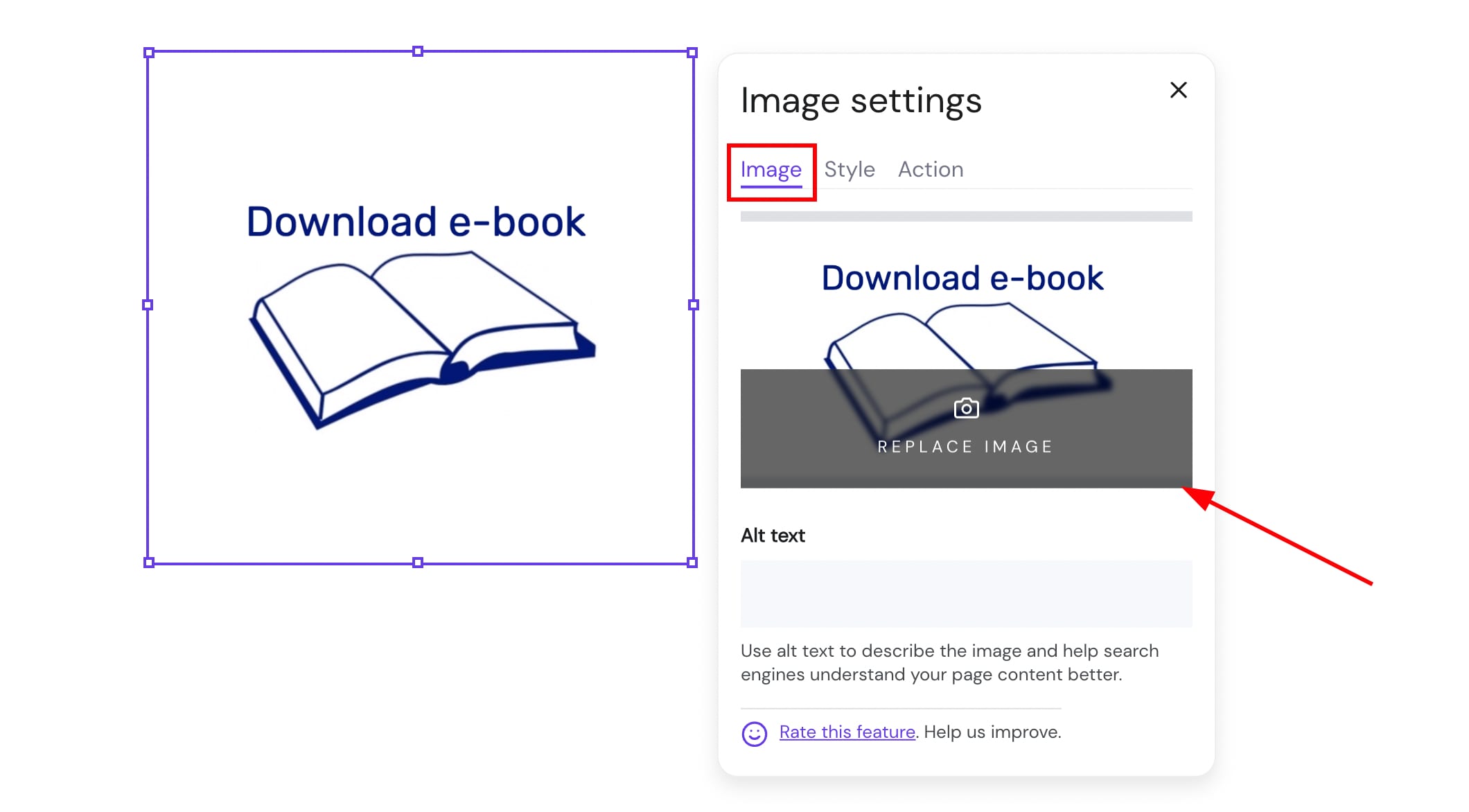The image size is (1469, 812).
Task: Open the Image tab
Action: click(x=771, y=170)
